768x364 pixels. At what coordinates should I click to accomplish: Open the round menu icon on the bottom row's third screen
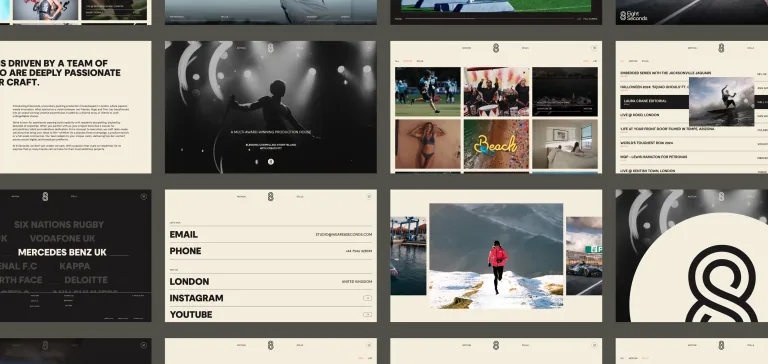(594, 345)
